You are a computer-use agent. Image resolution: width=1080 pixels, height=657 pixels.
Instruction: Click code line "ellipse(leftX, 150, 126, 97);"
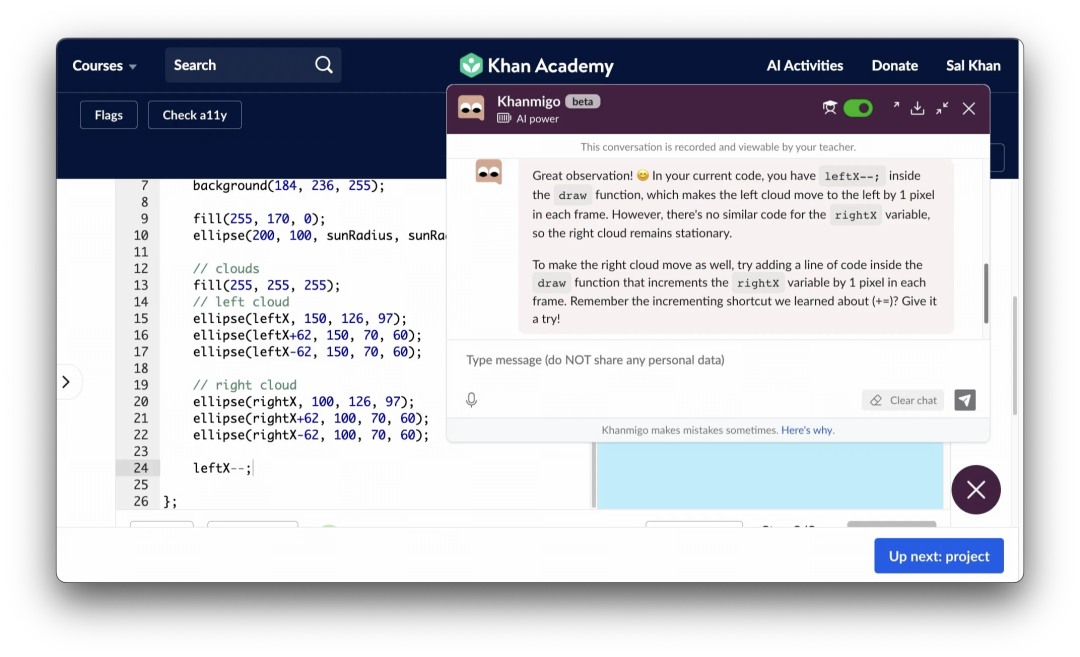pyautogui.click(x=300, y=318)
